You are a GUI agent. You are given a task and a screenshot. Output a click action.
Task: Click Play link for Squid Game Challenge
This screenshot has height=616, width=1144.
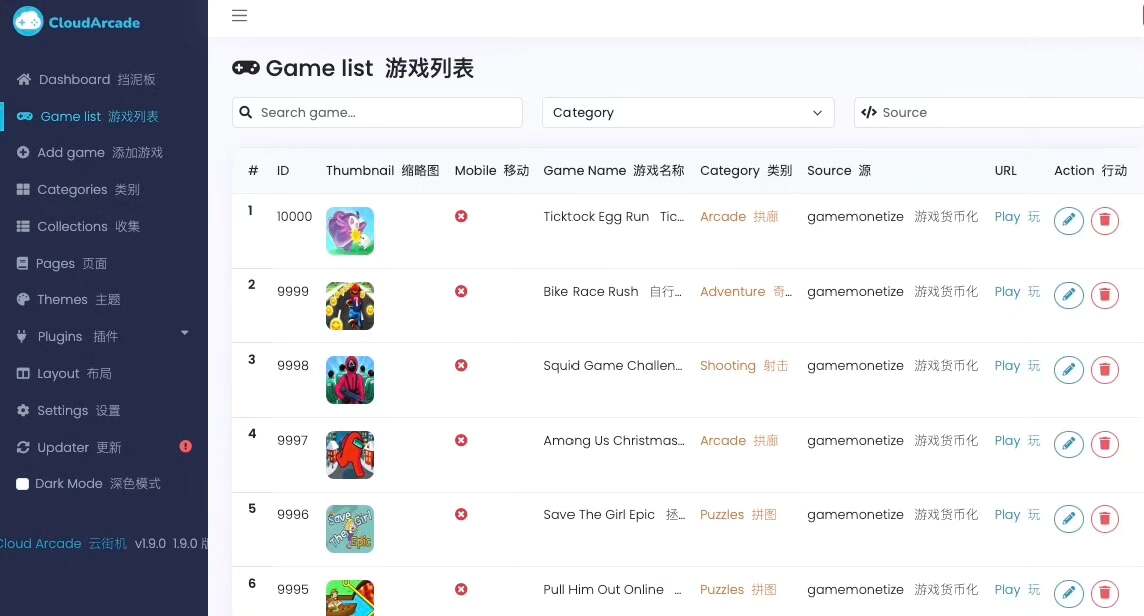pyautogui.click(x=1017, y=365)
